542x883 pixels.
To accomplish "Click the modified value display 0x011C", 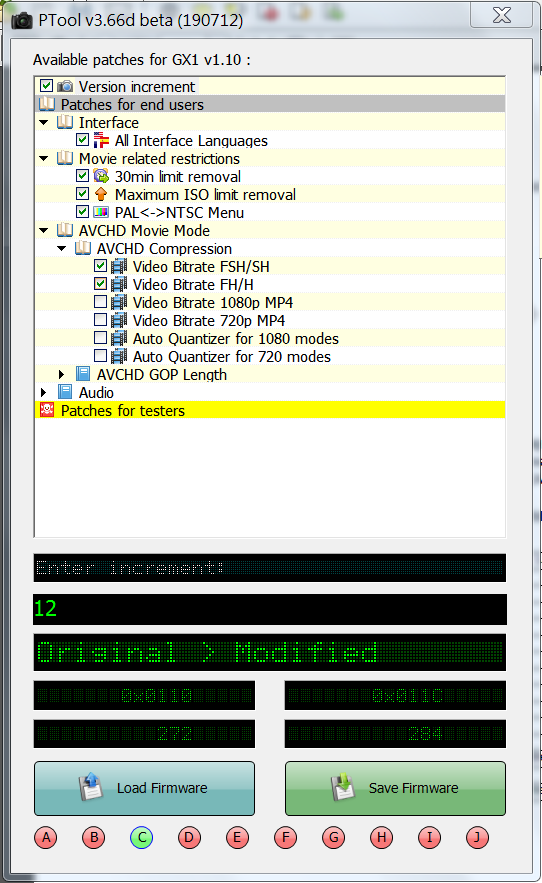I will [x=396, y=695].
